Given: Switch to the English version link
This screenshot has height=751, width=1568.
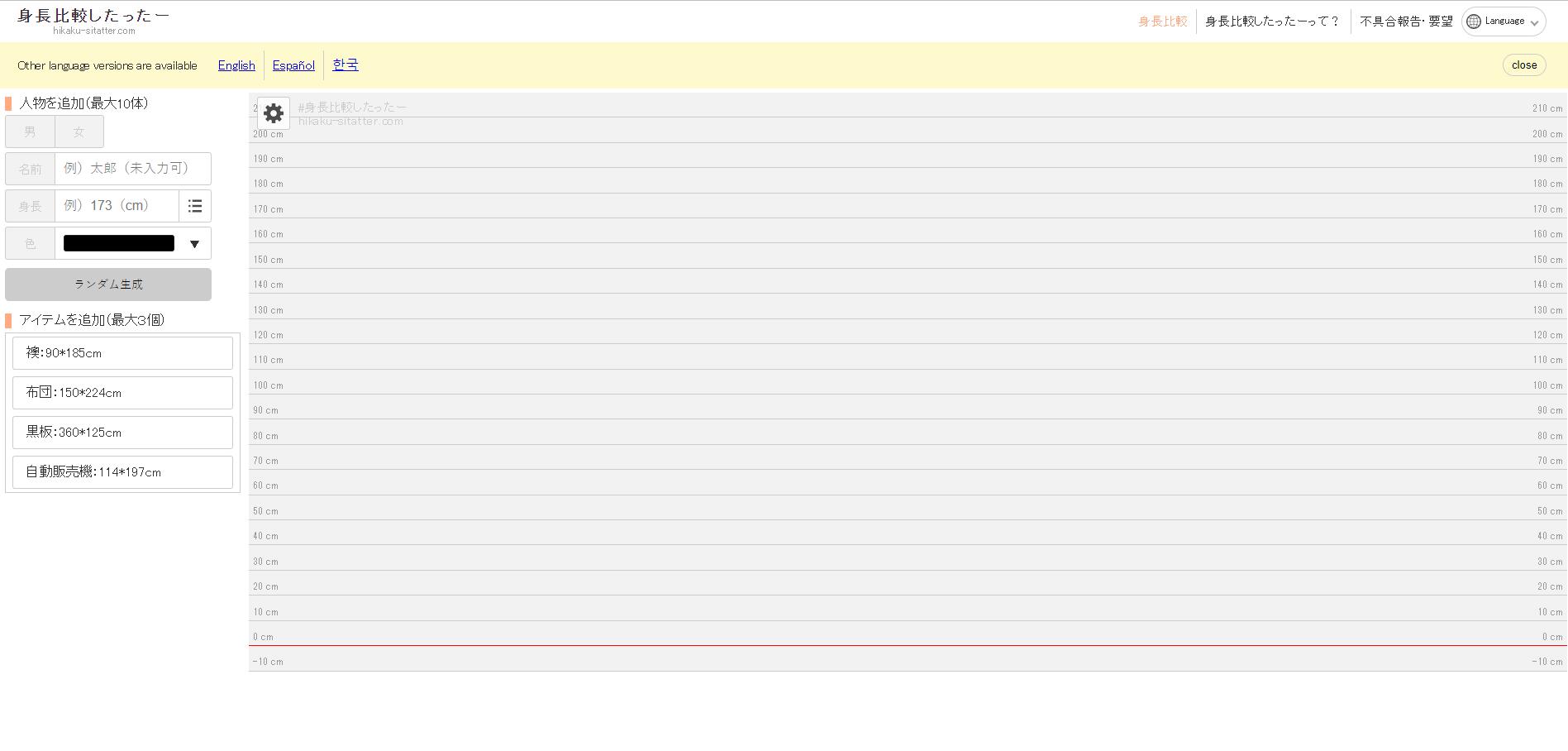Looking at the screenshot, I should 236,65.
